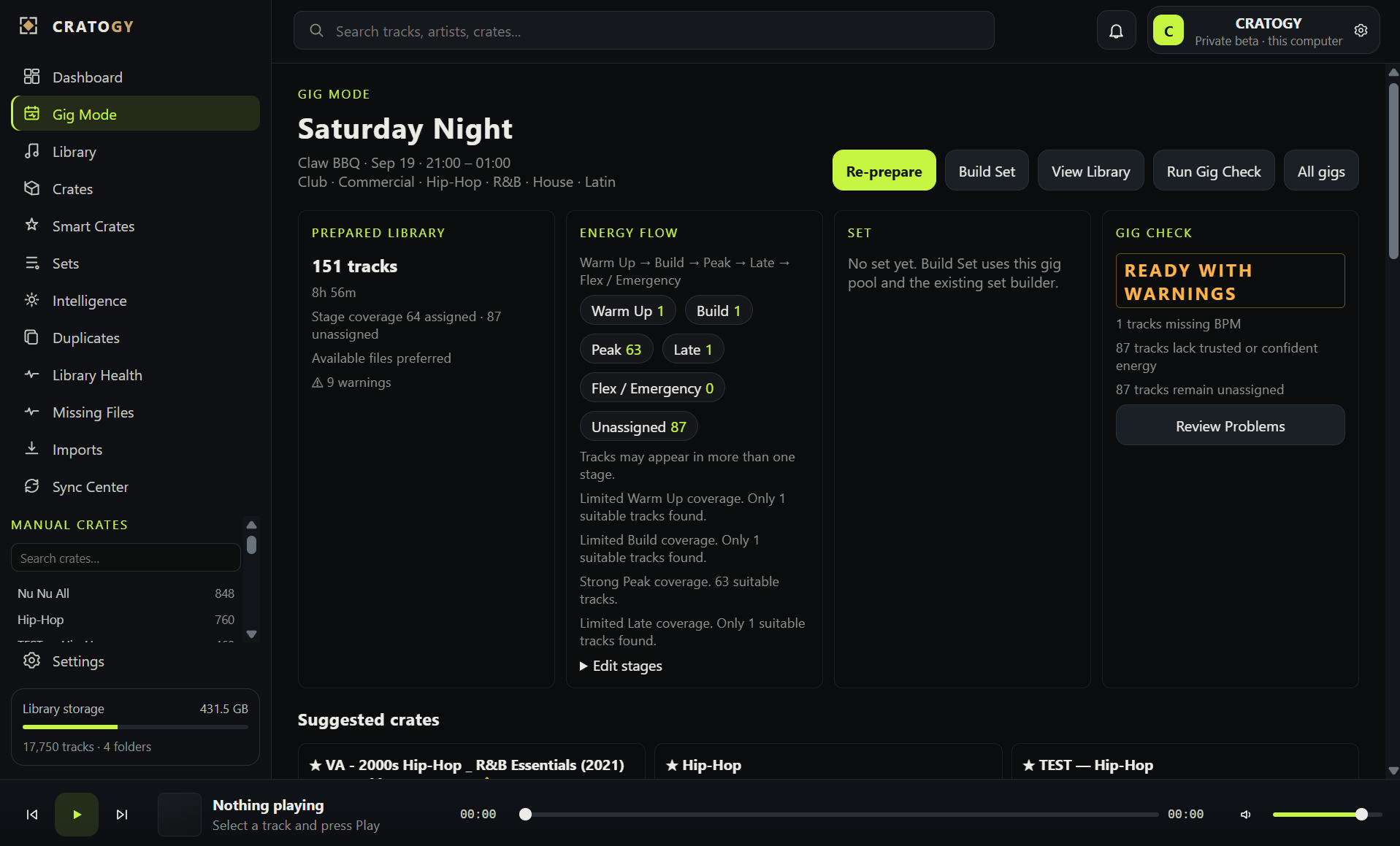Adjust the volume slider
The height and width of the screenshot is (846, 1400).
point(1327,815)
